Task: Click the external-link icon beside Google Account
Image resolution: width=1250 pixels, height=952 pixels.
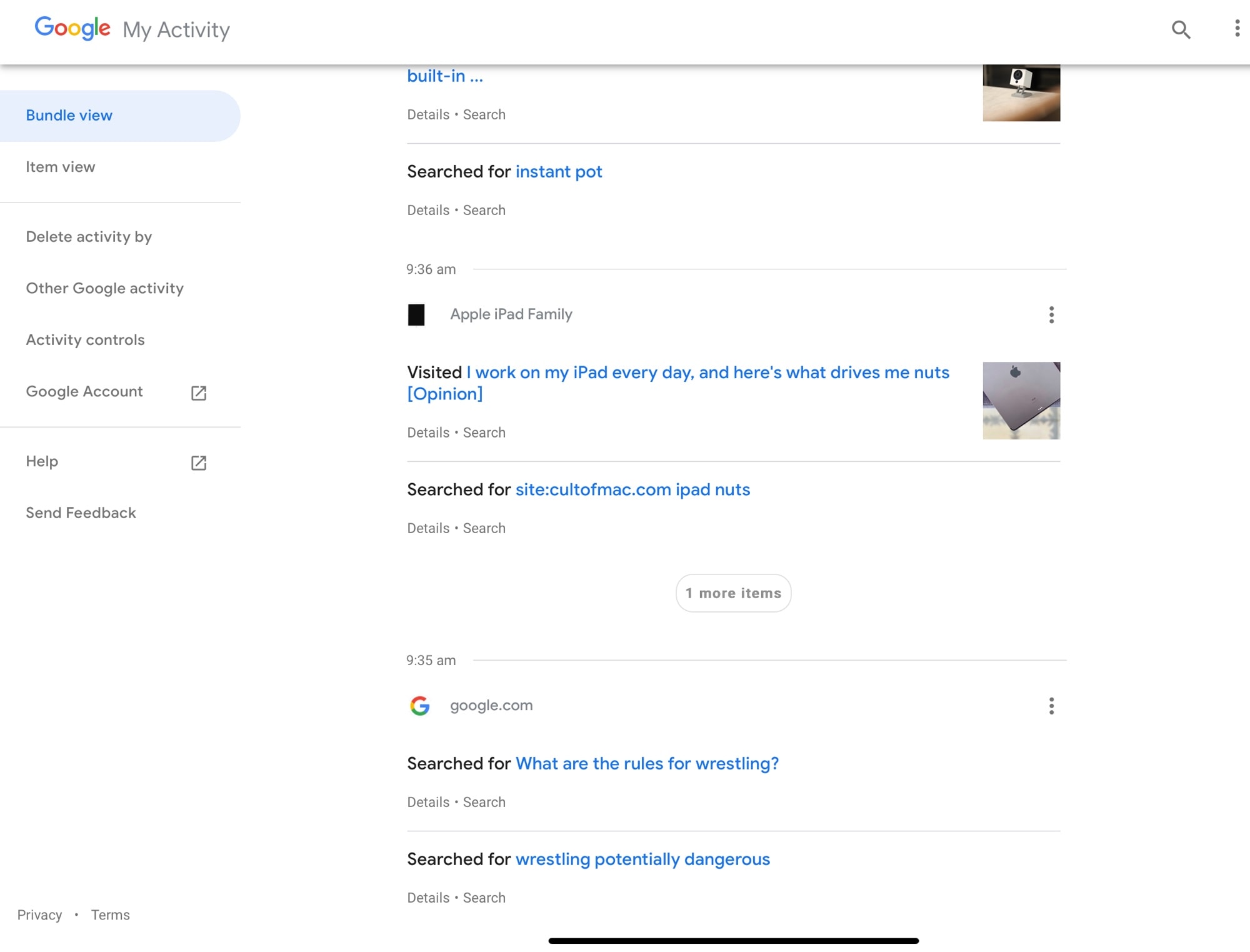Action: click(x=198, y=393)
